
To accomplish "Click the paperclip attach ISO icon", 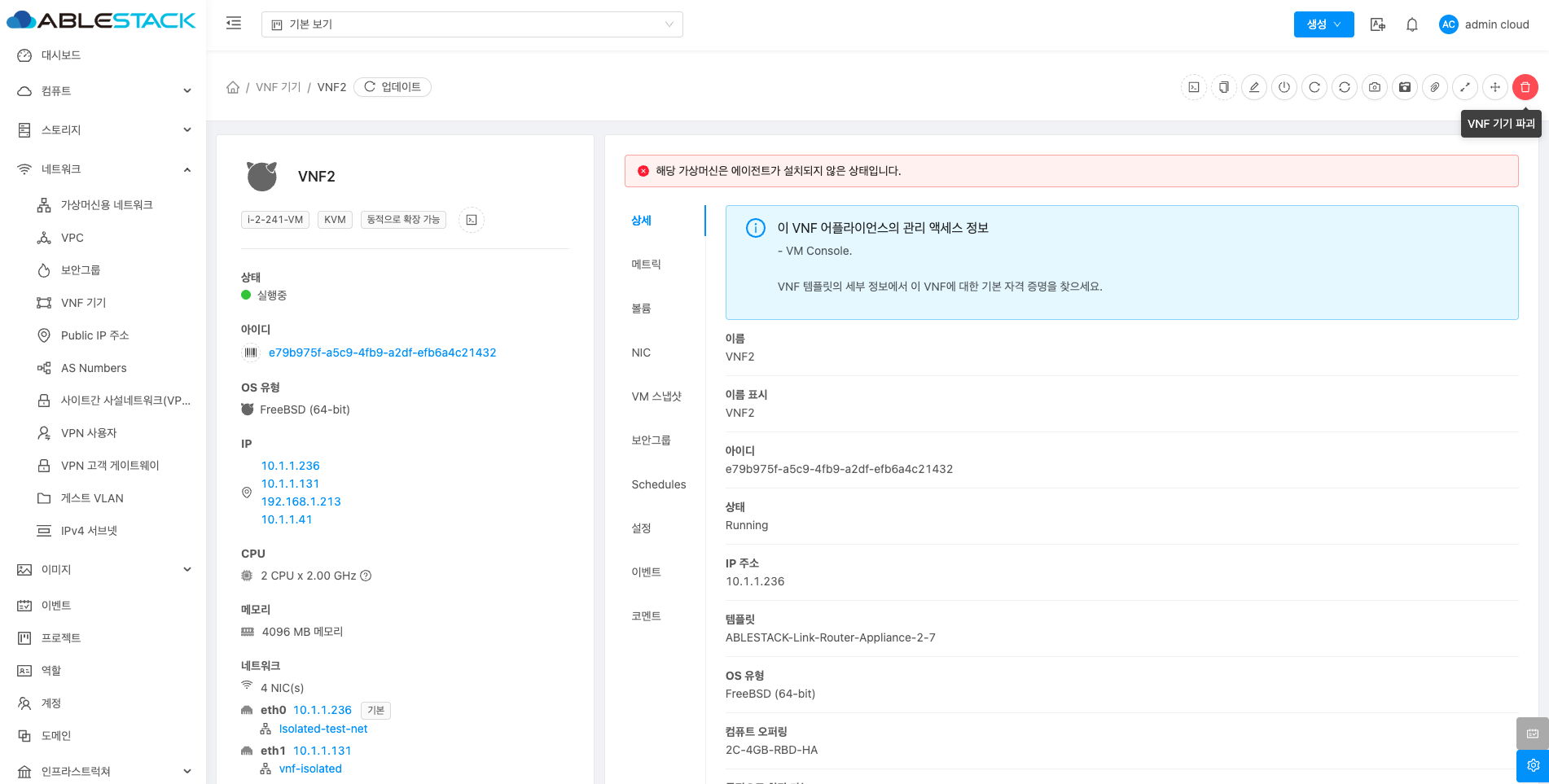I will 1435,87.
